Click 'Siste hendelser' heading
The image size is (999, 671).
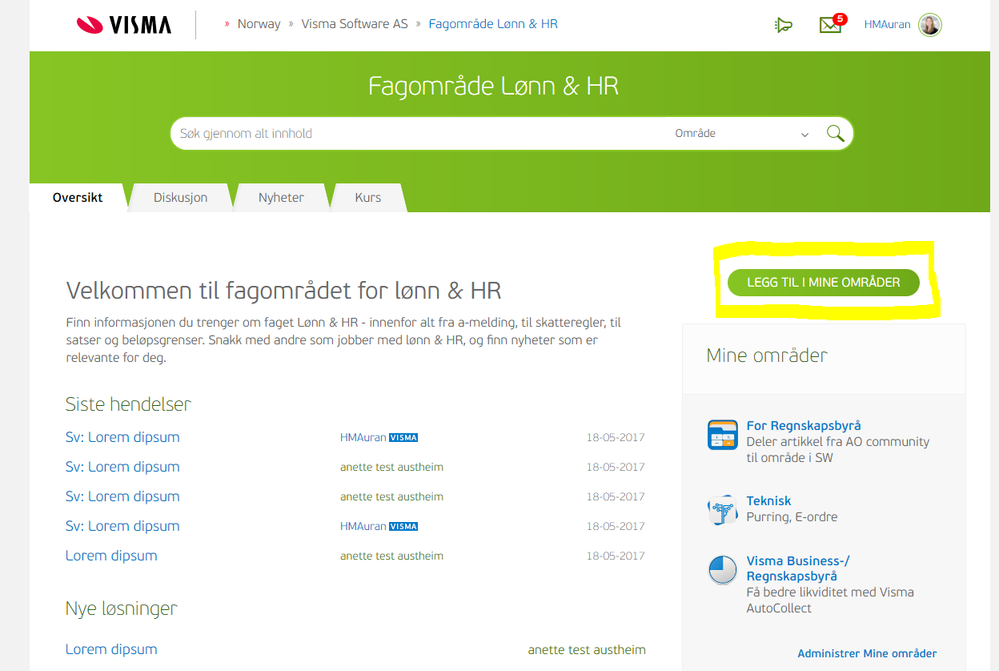point(128,404)
